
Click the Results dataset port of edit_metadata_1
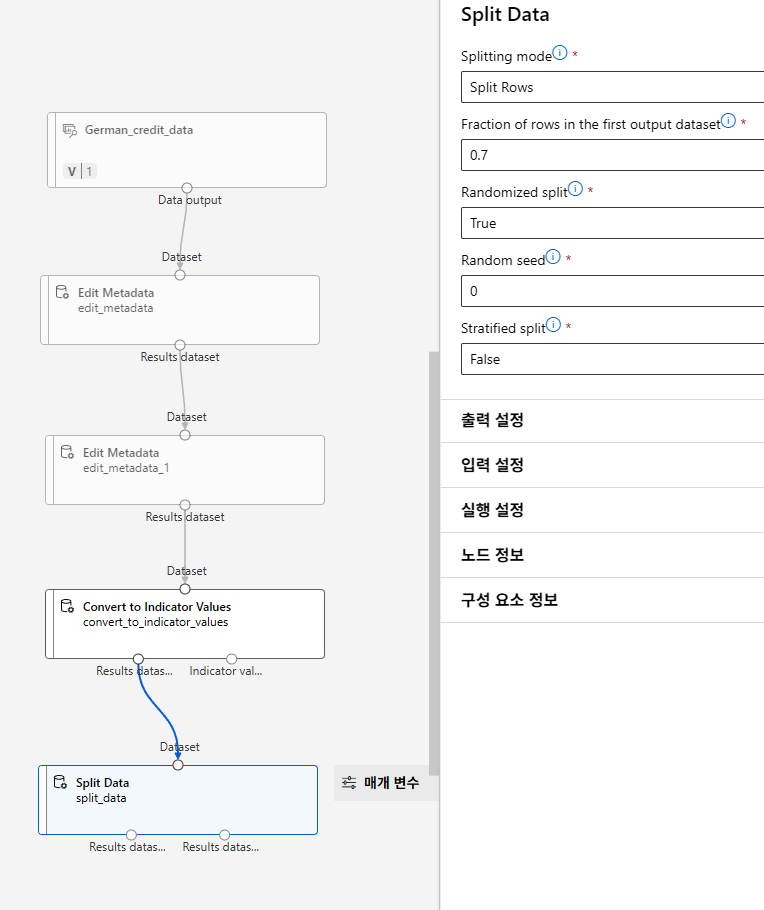tap(185, 505)
